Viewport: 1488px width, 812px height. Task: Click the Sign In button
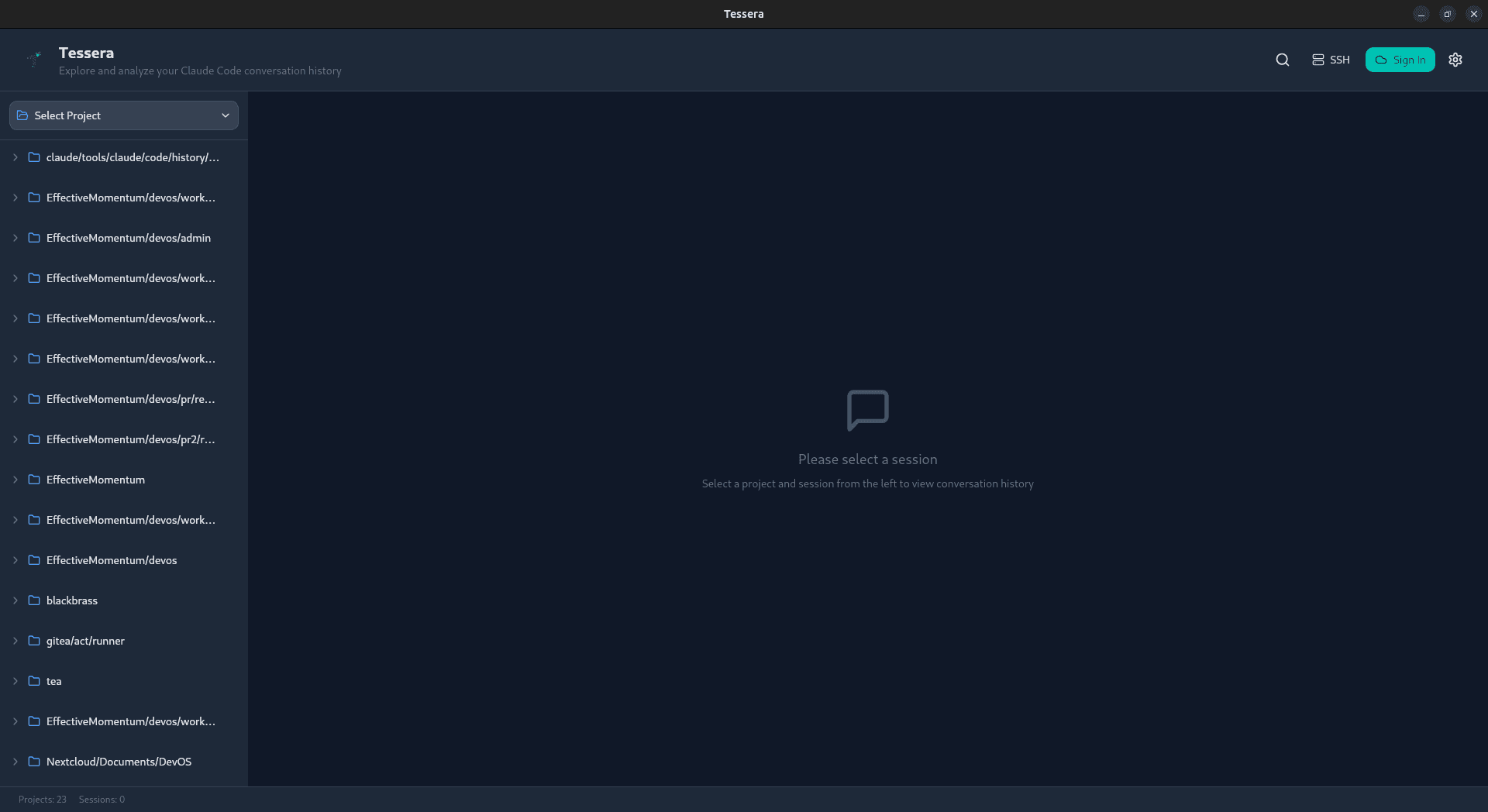coord(1400,60)
